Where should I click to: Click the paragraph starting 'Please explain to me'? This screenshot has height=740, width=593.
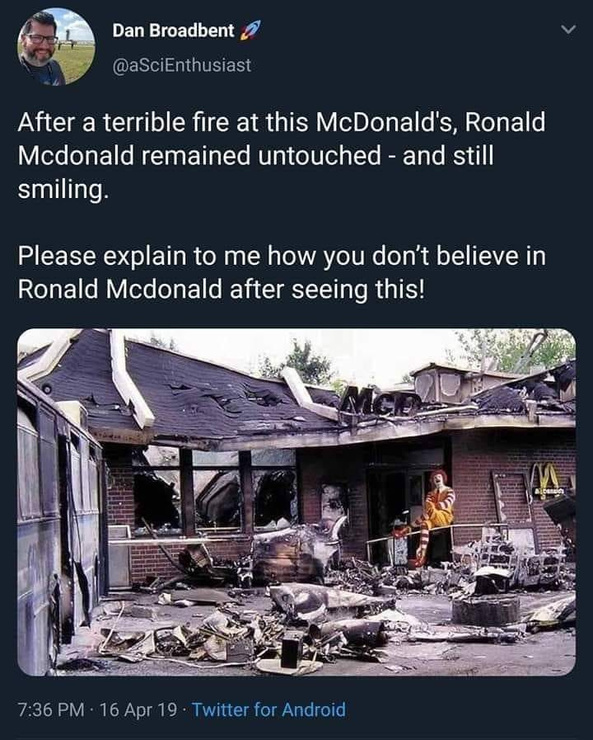click(x=282, y=272)
